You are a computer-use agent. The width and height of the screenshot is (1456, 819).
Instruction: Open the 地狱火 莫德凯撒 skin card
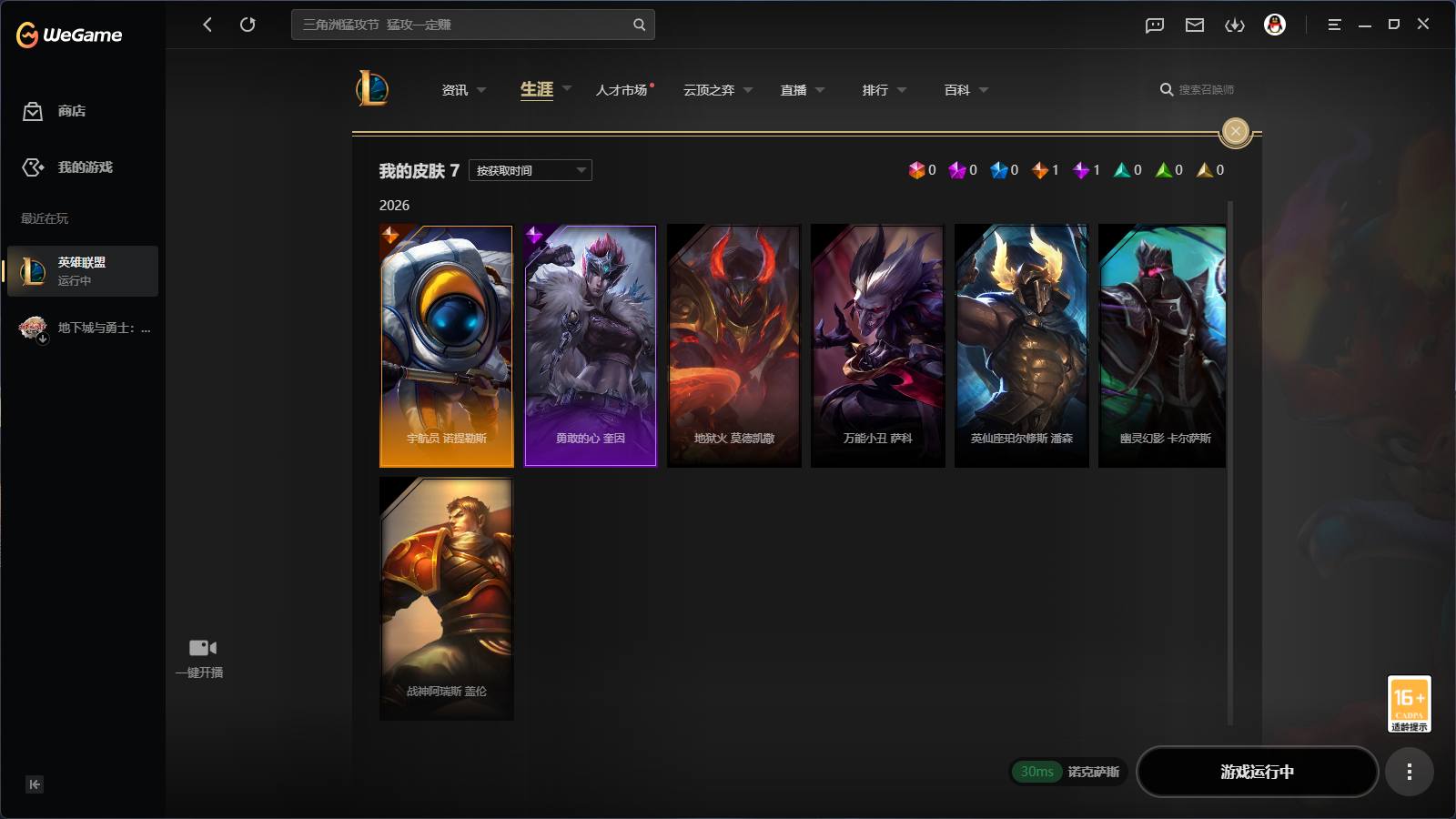(x=734, y=346)
